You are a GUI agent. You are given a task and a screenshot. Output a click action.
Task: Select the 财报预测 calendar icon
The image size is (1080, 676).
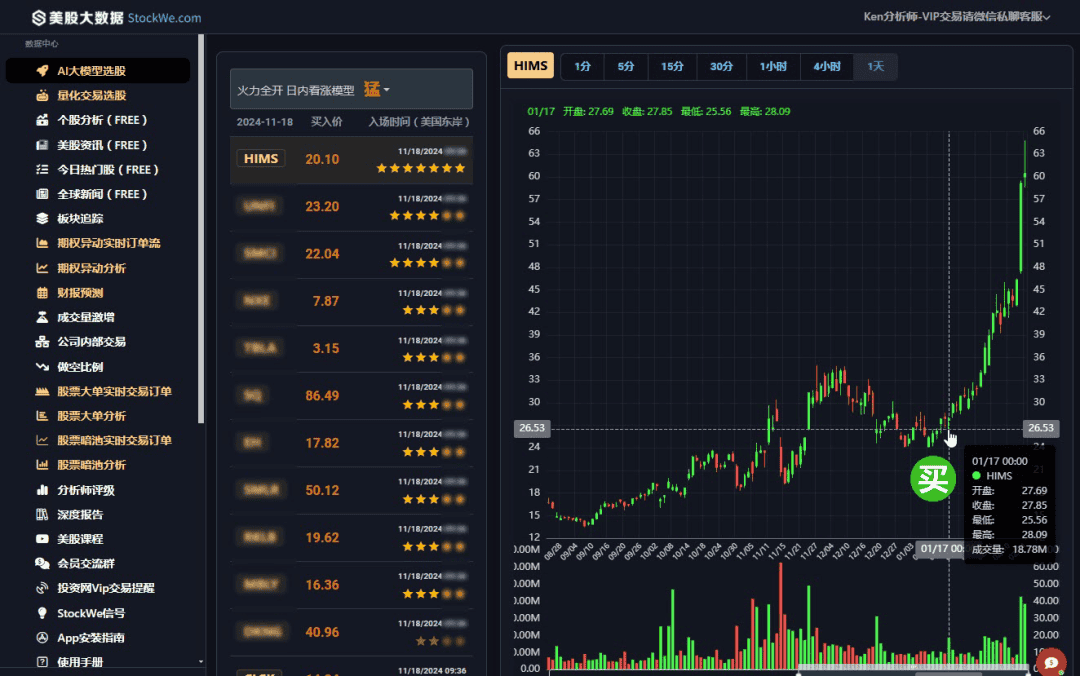43,293
